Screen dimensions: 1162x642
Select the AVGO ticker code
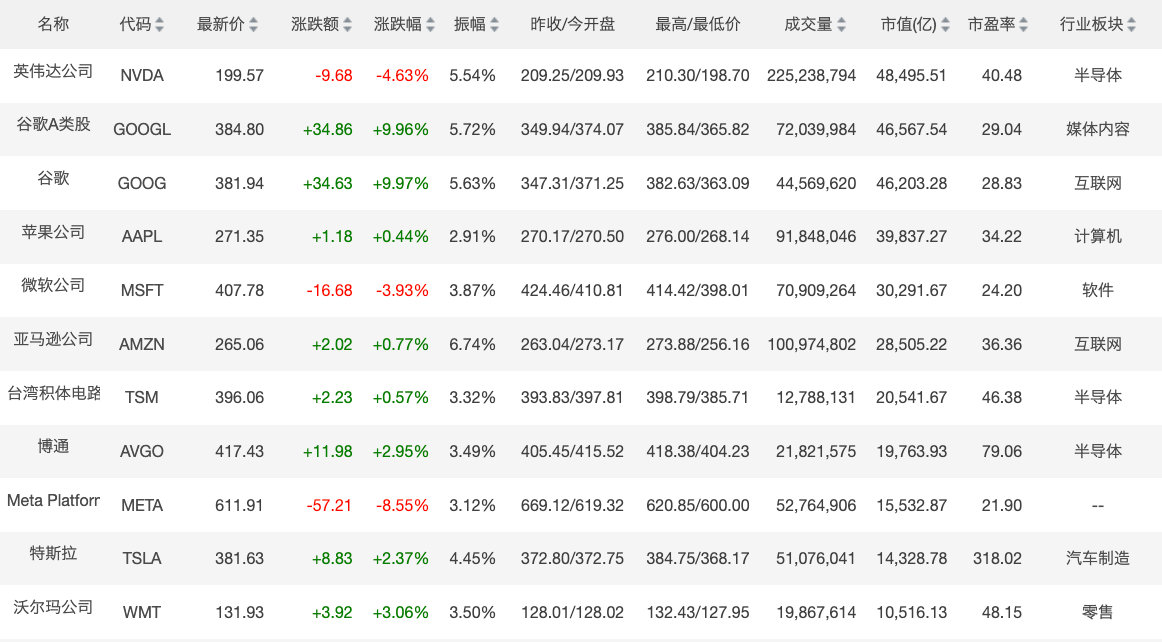click(142, 451)
